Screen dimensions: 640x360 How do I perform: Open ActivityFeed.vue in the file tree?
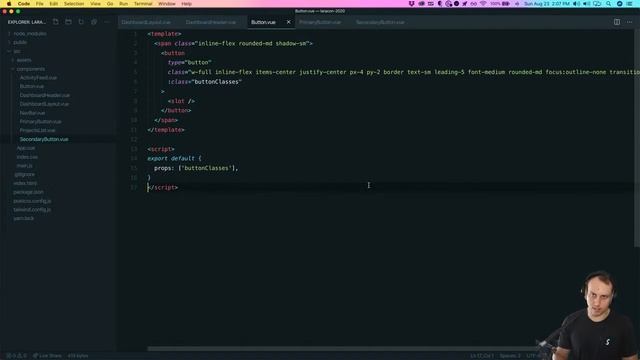click(x=38, y=78)
